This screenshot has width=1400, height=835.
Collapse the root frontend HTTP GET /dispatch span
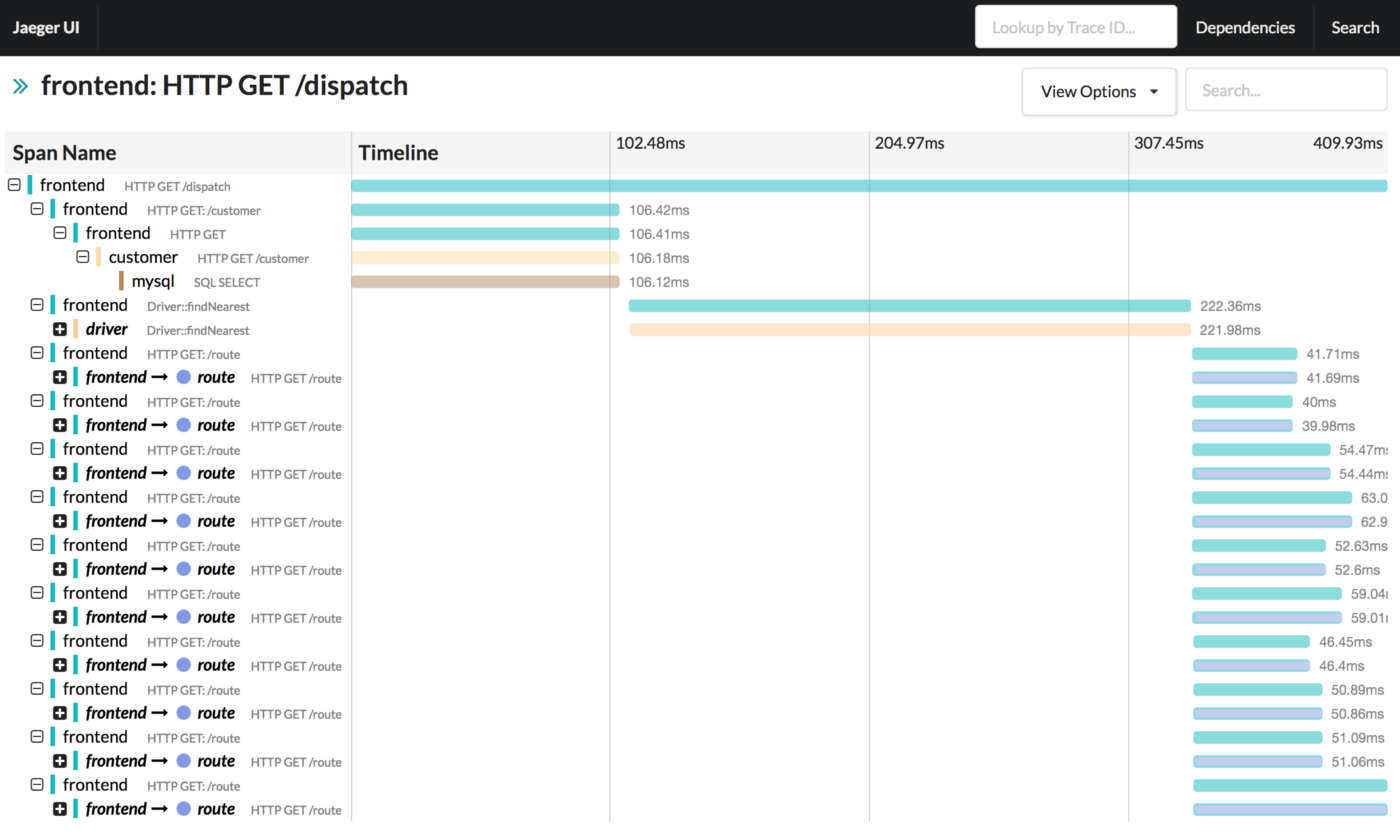14,185
